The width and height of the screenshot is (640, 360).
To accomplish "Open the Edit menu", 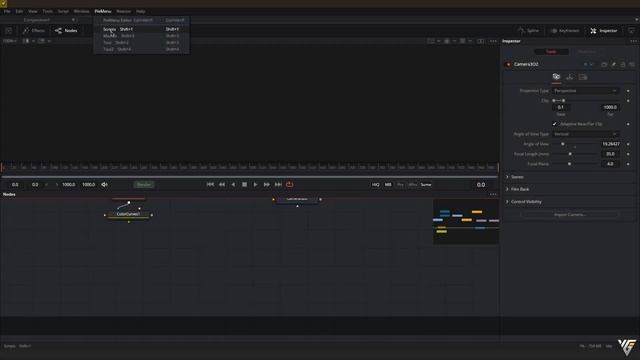I will 19,11.
